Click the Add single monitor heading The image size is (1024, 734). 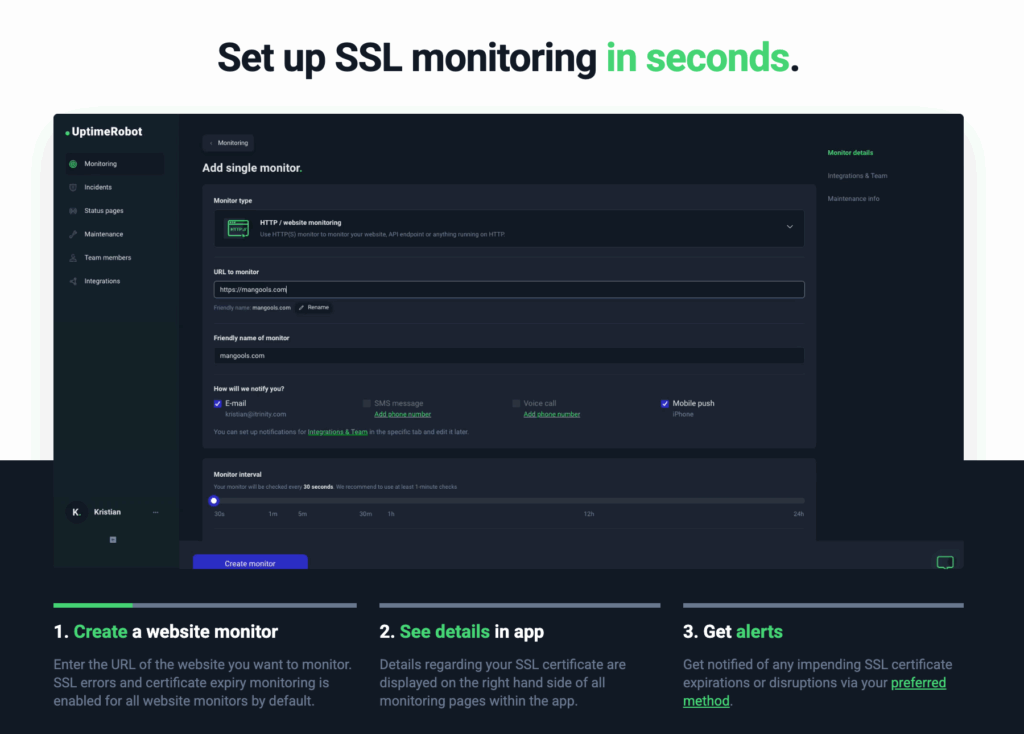click(252, 168)
